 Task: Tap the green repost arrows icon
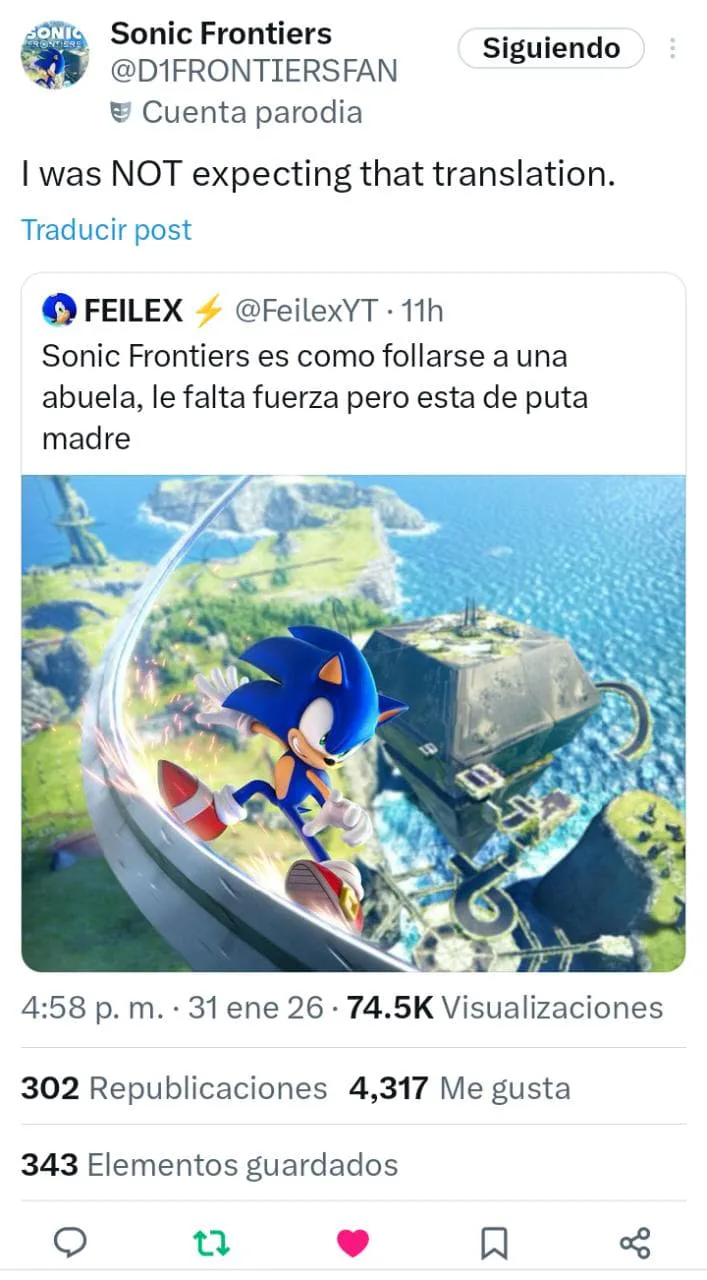pyautogui.click(x=211, y=1243)
